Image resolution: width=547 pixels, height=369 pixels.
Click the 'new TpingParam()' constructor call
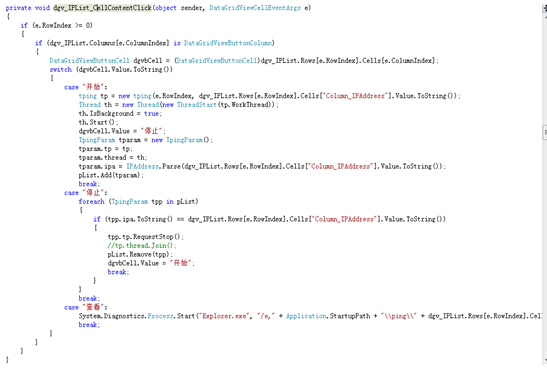tap(181, 140)
